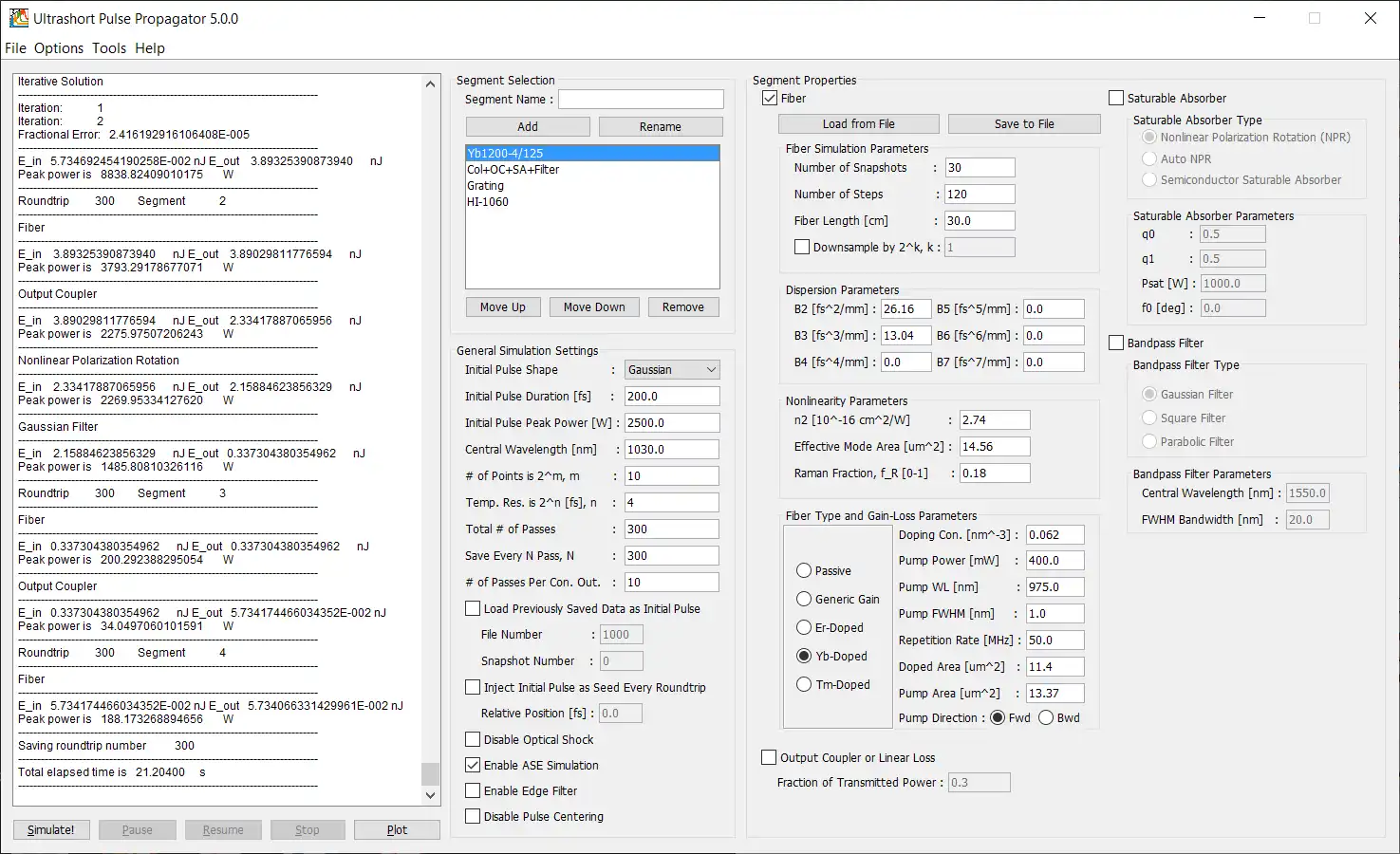Click Initial Pulse Peak Power field

coord(672,423)
